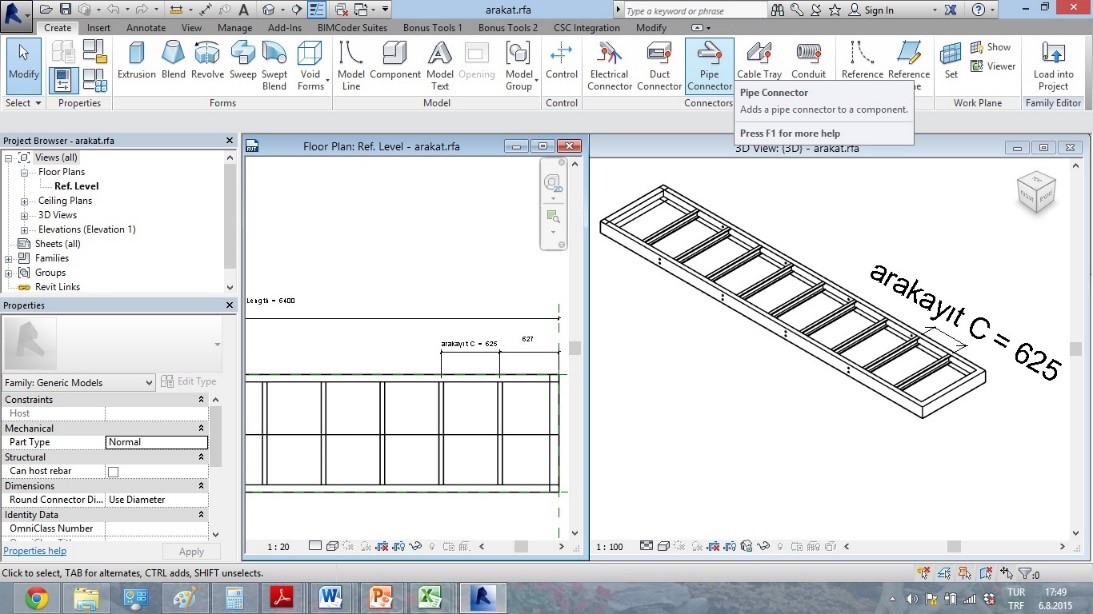Expand the 3D Views tree node
Image resolution: width=1093 pixels, height=614 pixels.
[x=24, y=215]
